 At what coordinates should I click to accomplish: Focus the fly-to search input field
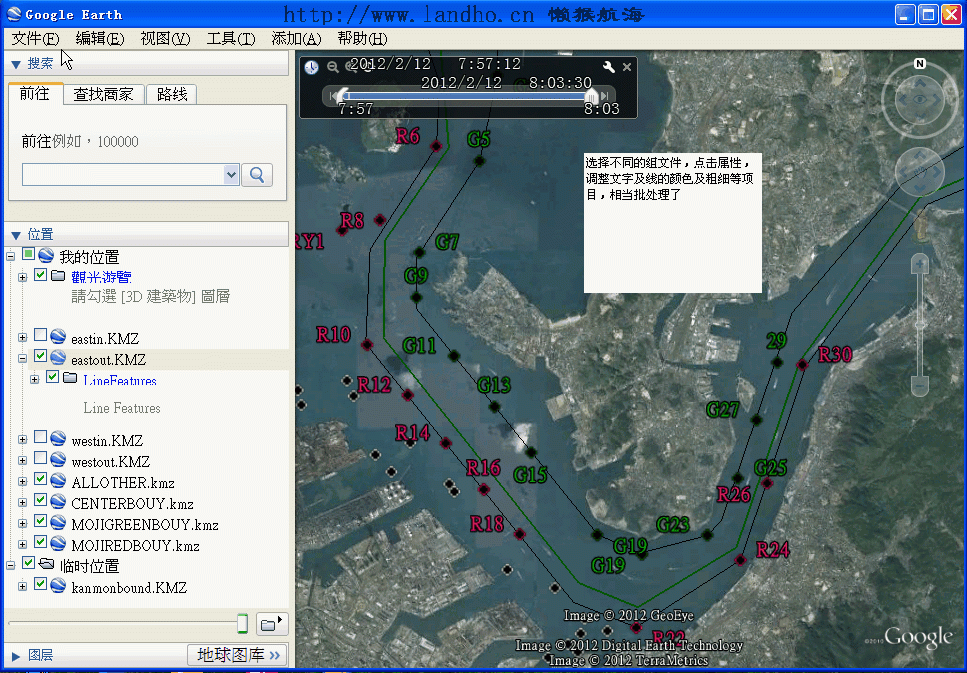(123, 175)
